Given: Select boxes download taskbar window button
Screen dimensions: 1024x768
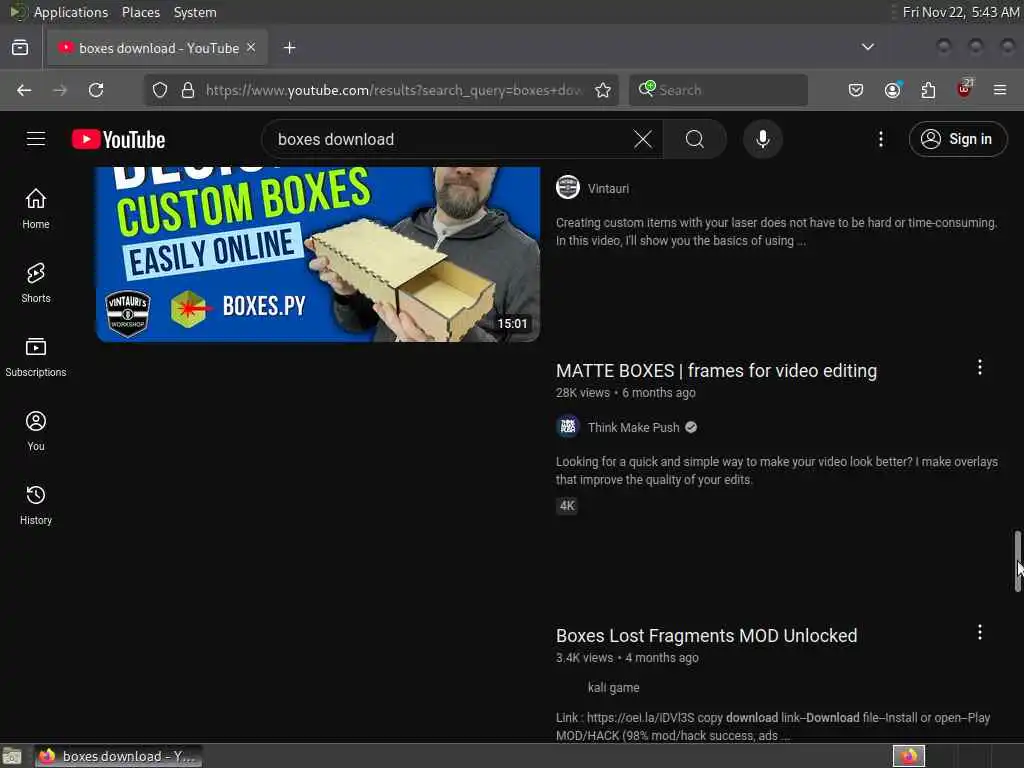Looking at the screenshot, I should [x=118, y=756].
